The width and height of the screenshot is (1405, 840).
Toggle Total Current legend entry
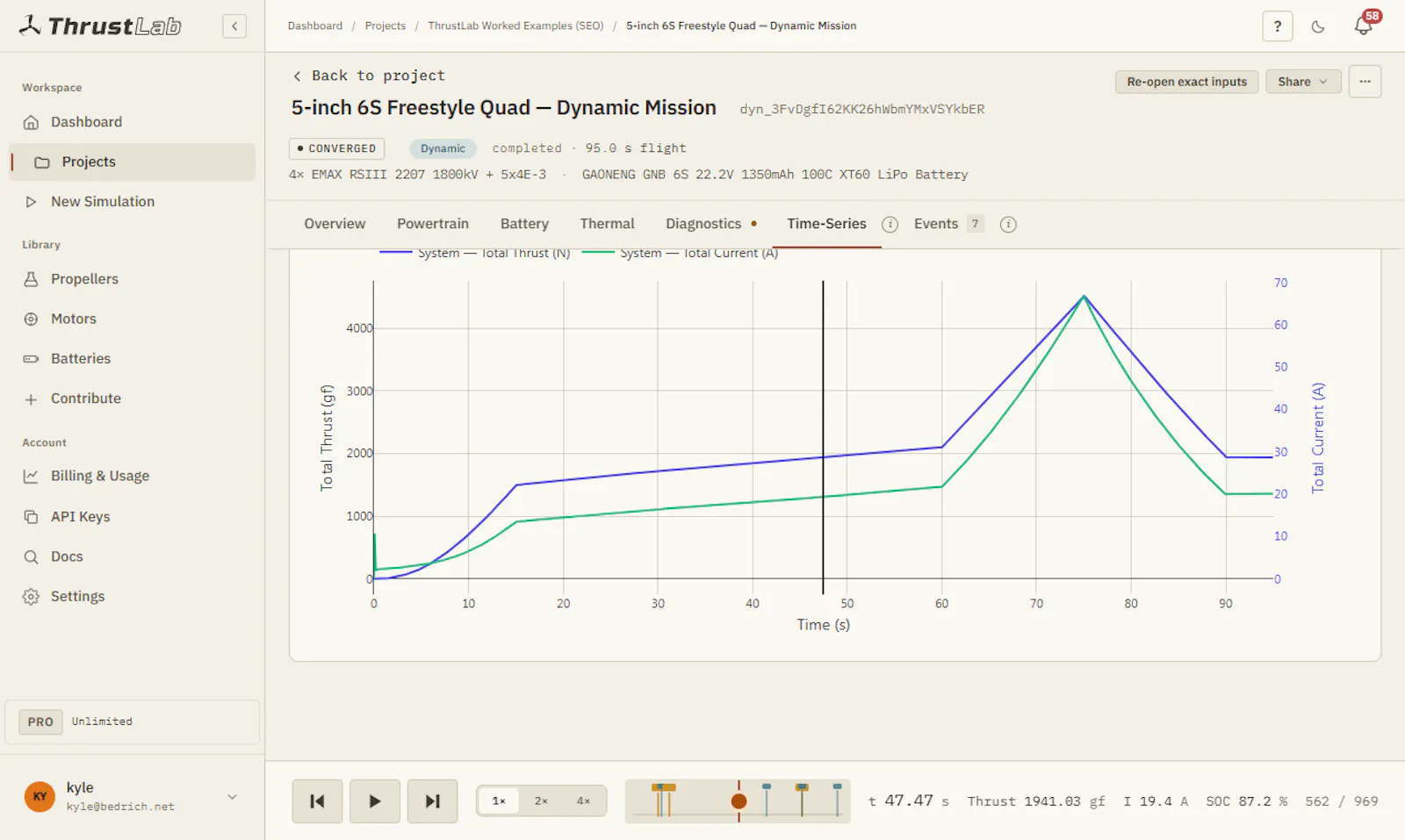(680, 253)
